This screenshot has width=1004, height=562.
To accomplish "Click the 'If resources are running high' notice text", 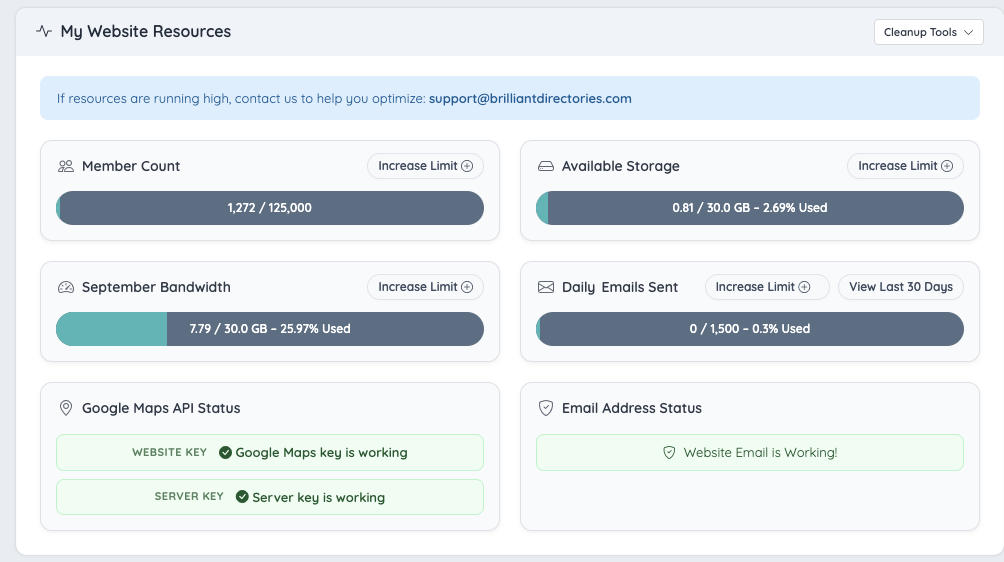I will coord(241,99).
